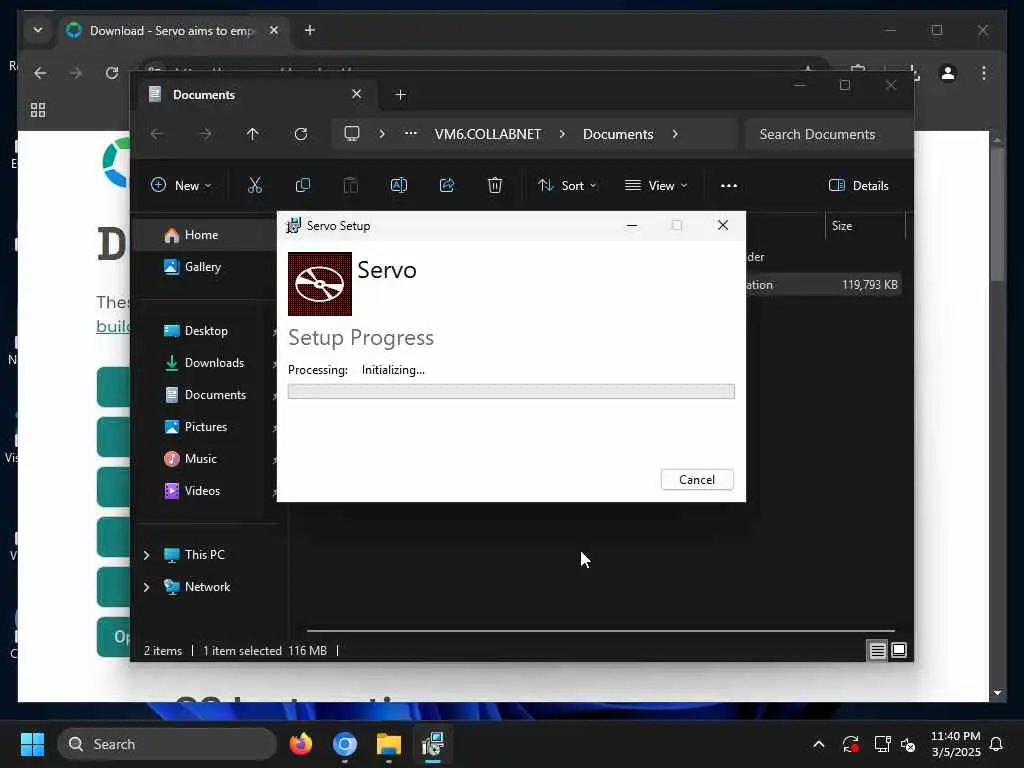
Task: Show hidden system tray icons
Action: (819, 744)
